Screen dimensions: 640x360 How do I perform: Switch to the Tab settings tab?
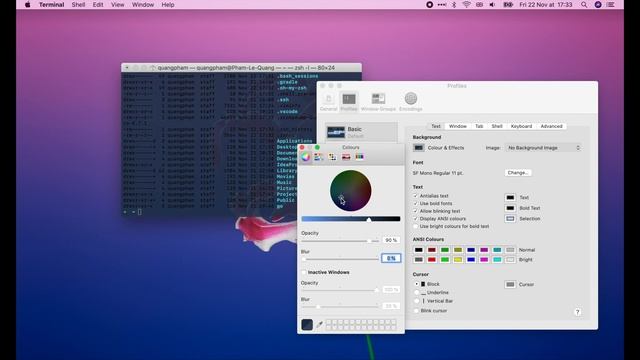pyautogui.click(x=479, y=127)
